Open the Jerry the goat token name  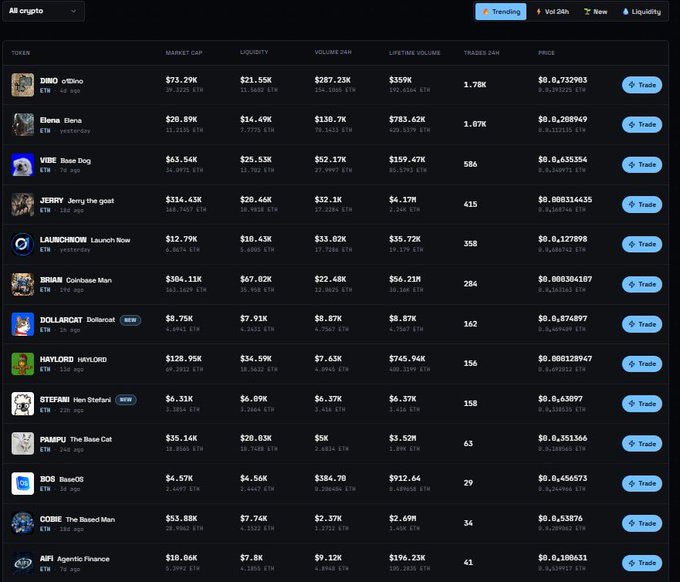click(x=91, y=201)
